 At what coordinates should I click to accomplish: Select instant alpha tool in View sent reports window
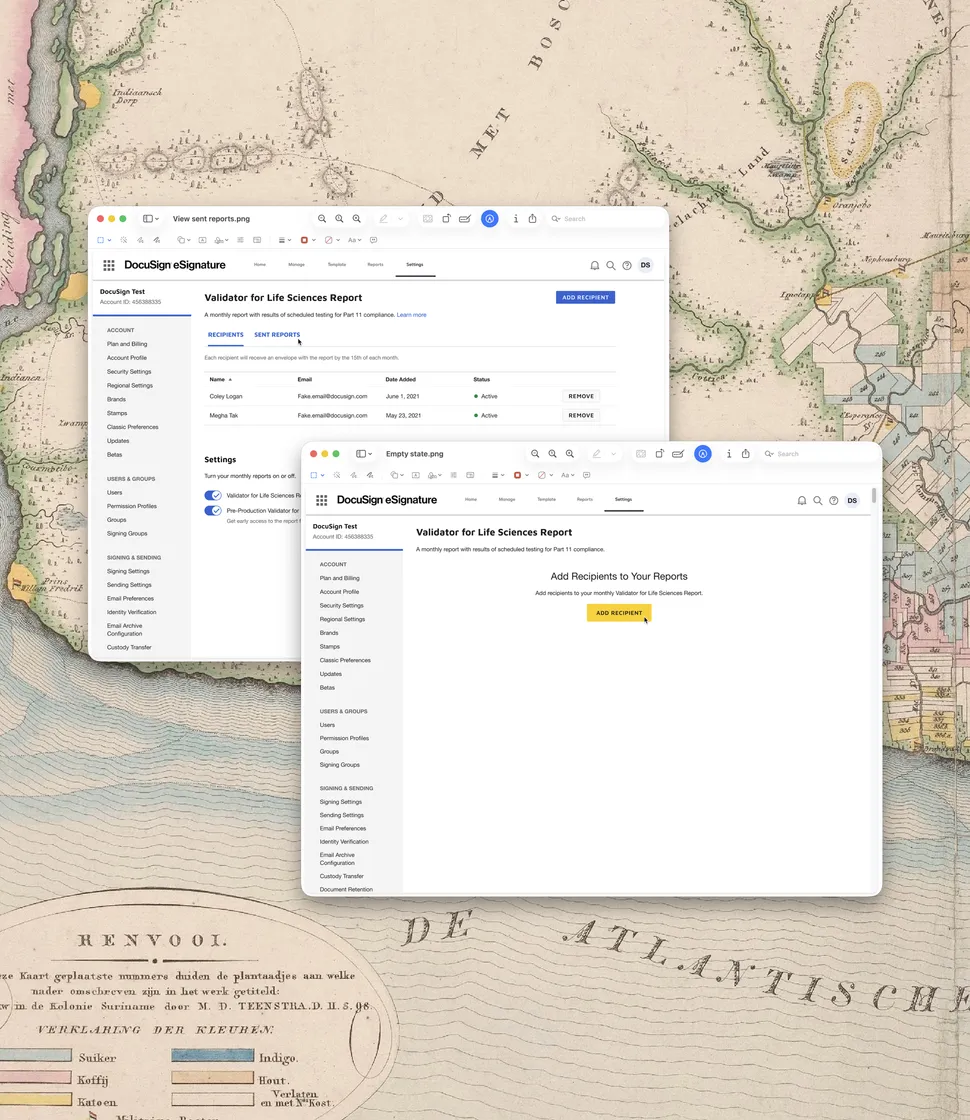(x=124, y=240)
